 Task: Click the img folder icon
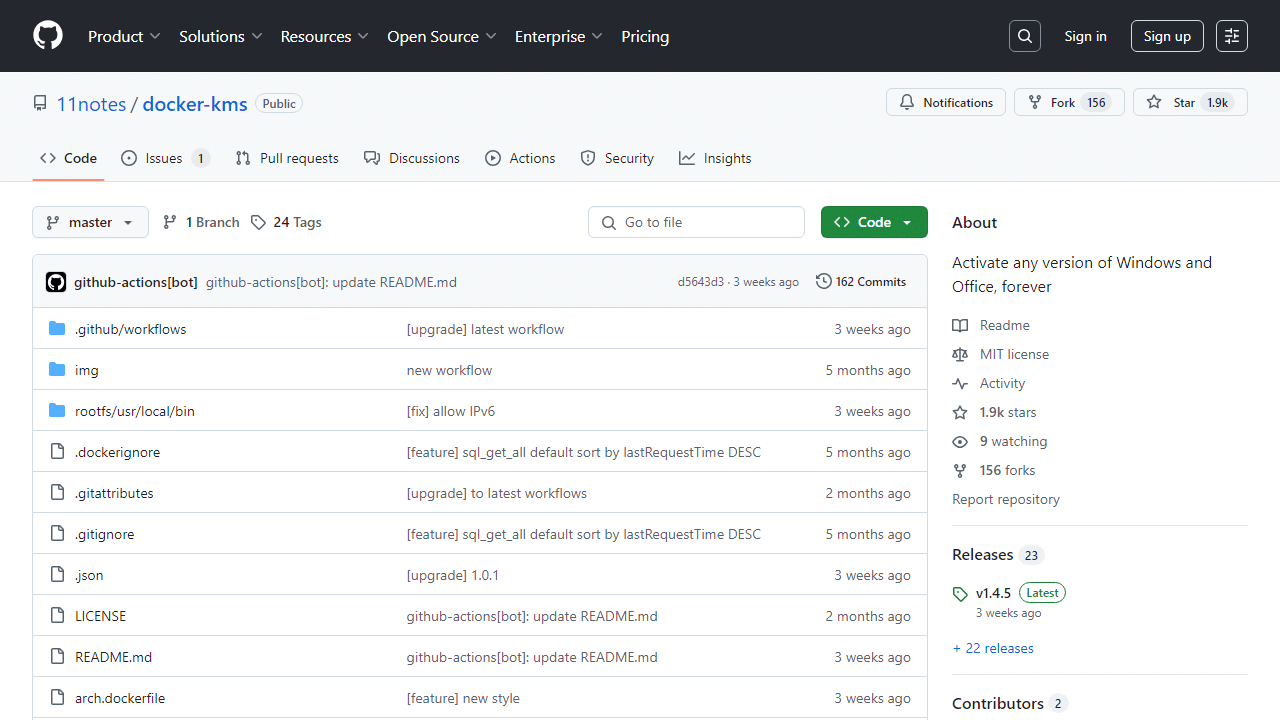(57, 370)
